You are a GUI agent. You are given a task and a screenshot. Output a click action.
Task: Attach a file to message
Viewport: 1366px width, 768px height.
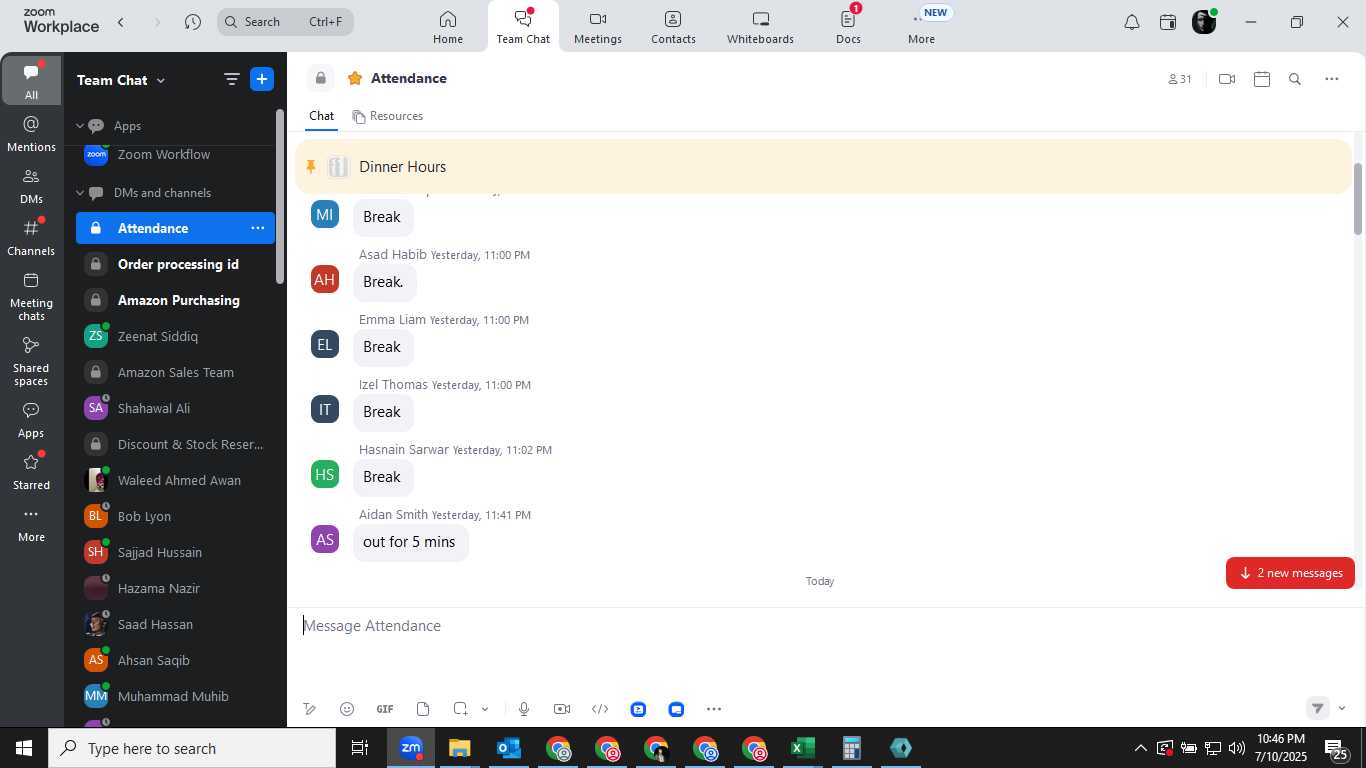tap(423, 709)
